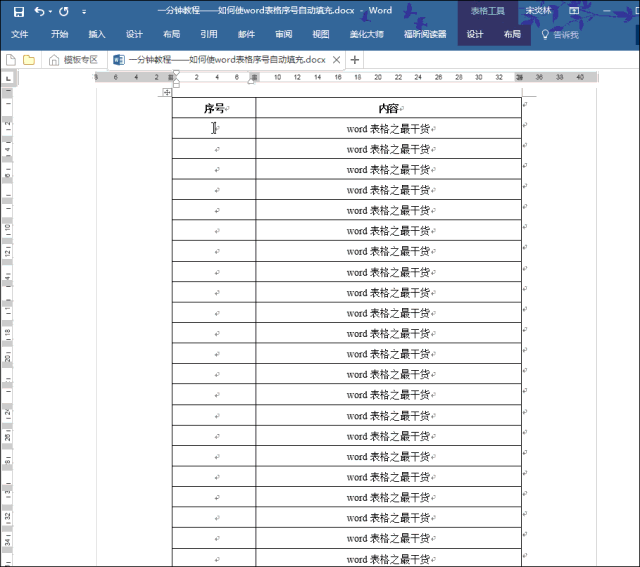
Task: Switch to the 开始 ribbon tab
Action: coord(60,34)
